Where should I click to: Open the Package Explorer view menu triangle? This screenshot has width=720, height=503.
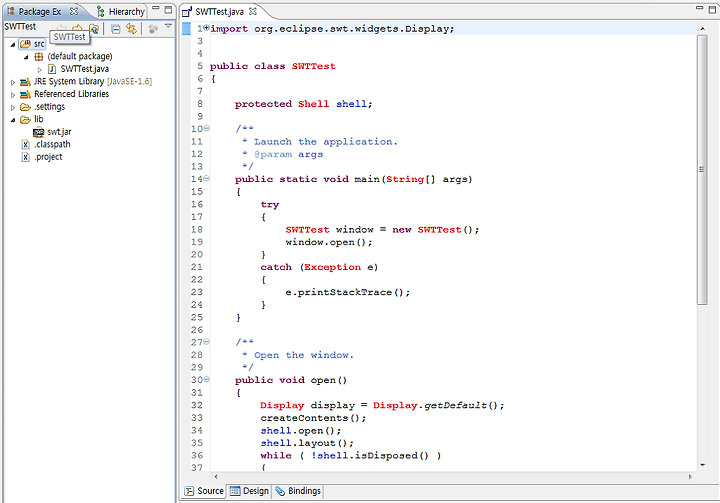[168, 26]
